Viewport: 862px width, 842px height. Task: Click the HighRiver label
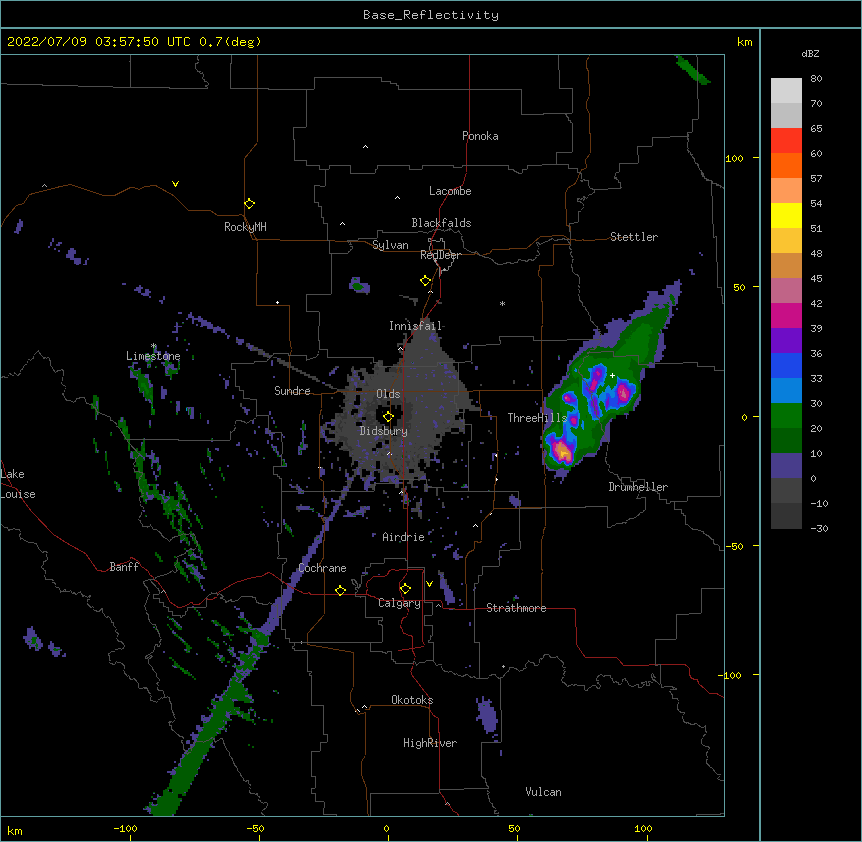tap(430, 743)
